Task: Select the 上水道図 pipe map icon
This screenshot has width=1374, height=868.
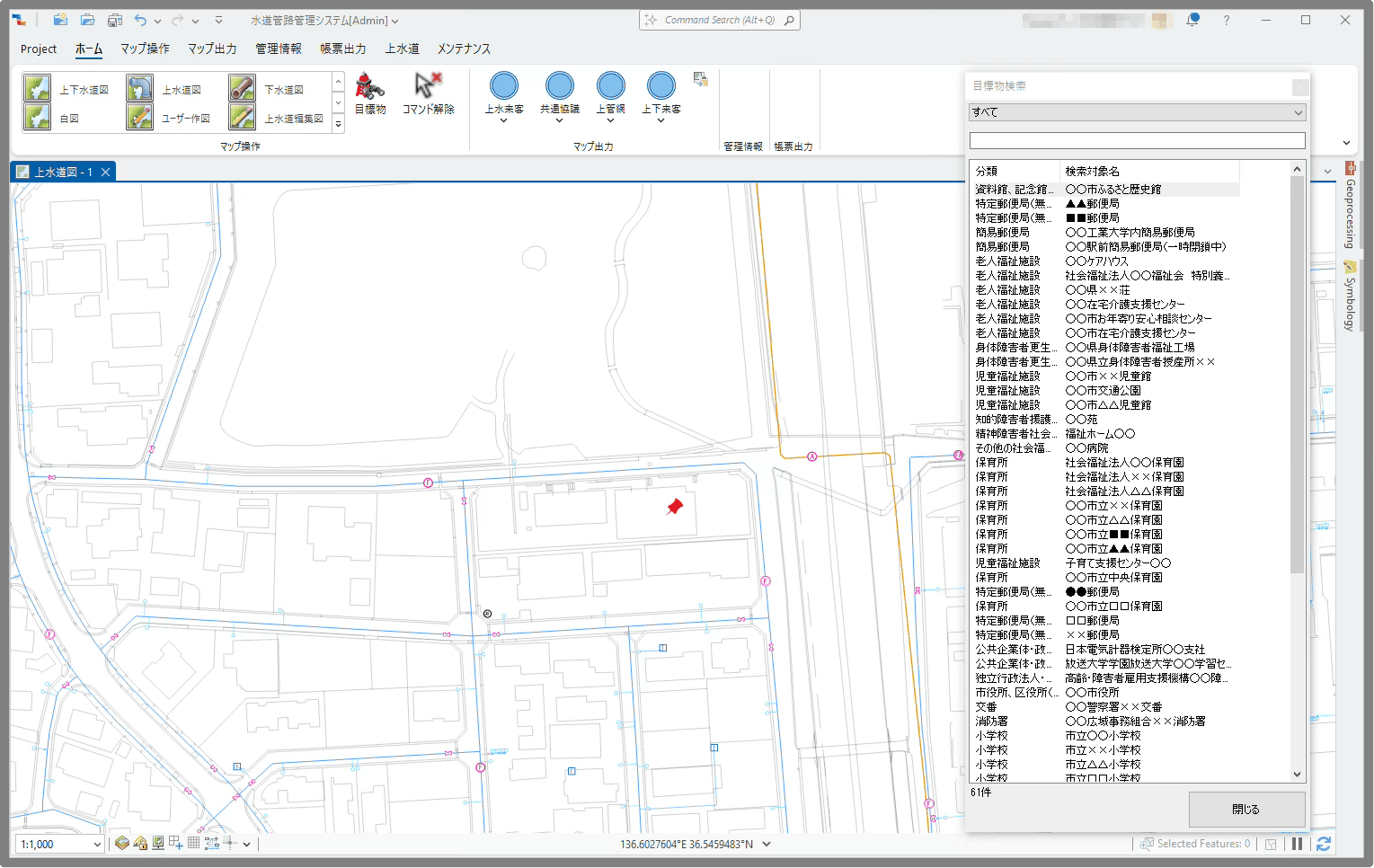Action: pos(140,89)
